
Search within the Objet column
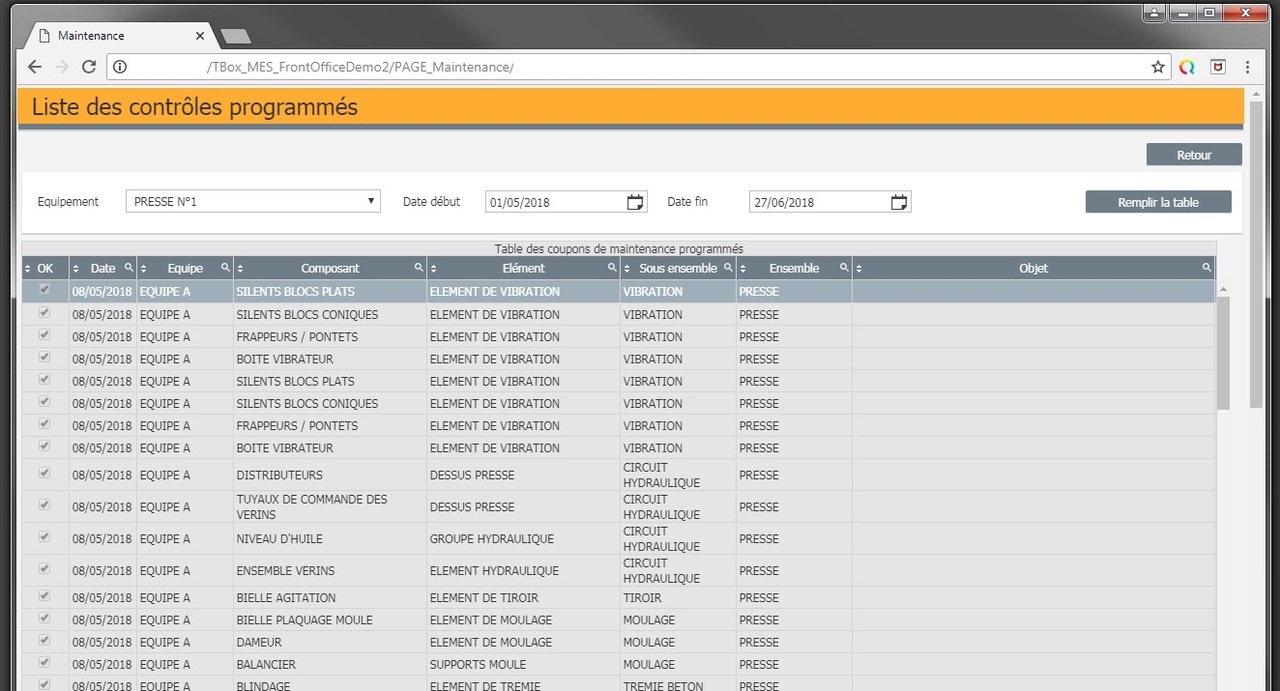point(1207,268)
